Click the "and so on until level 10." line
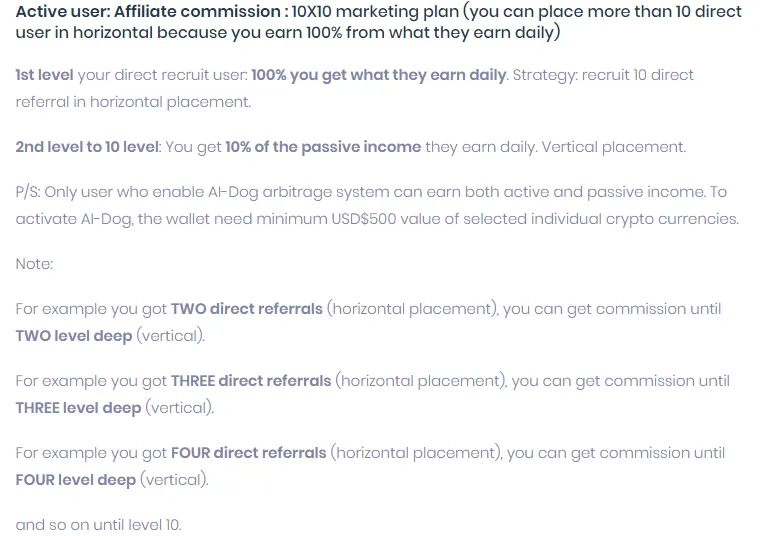The width and height of the screenshot is (772, 536). (x=98, y=525)
